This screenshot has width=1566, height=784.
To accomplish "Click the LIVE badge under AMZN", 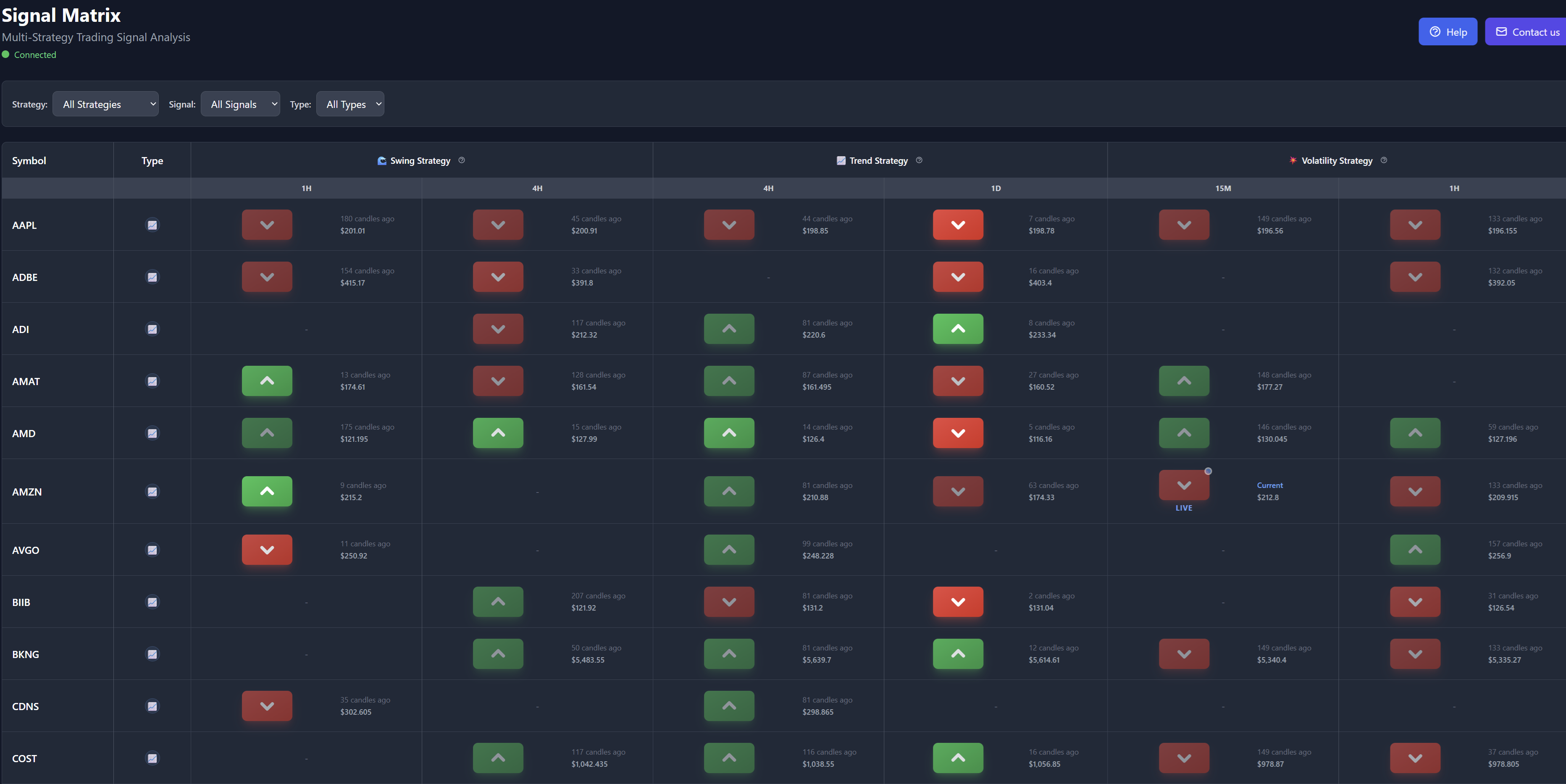I will pos(1184,508).
